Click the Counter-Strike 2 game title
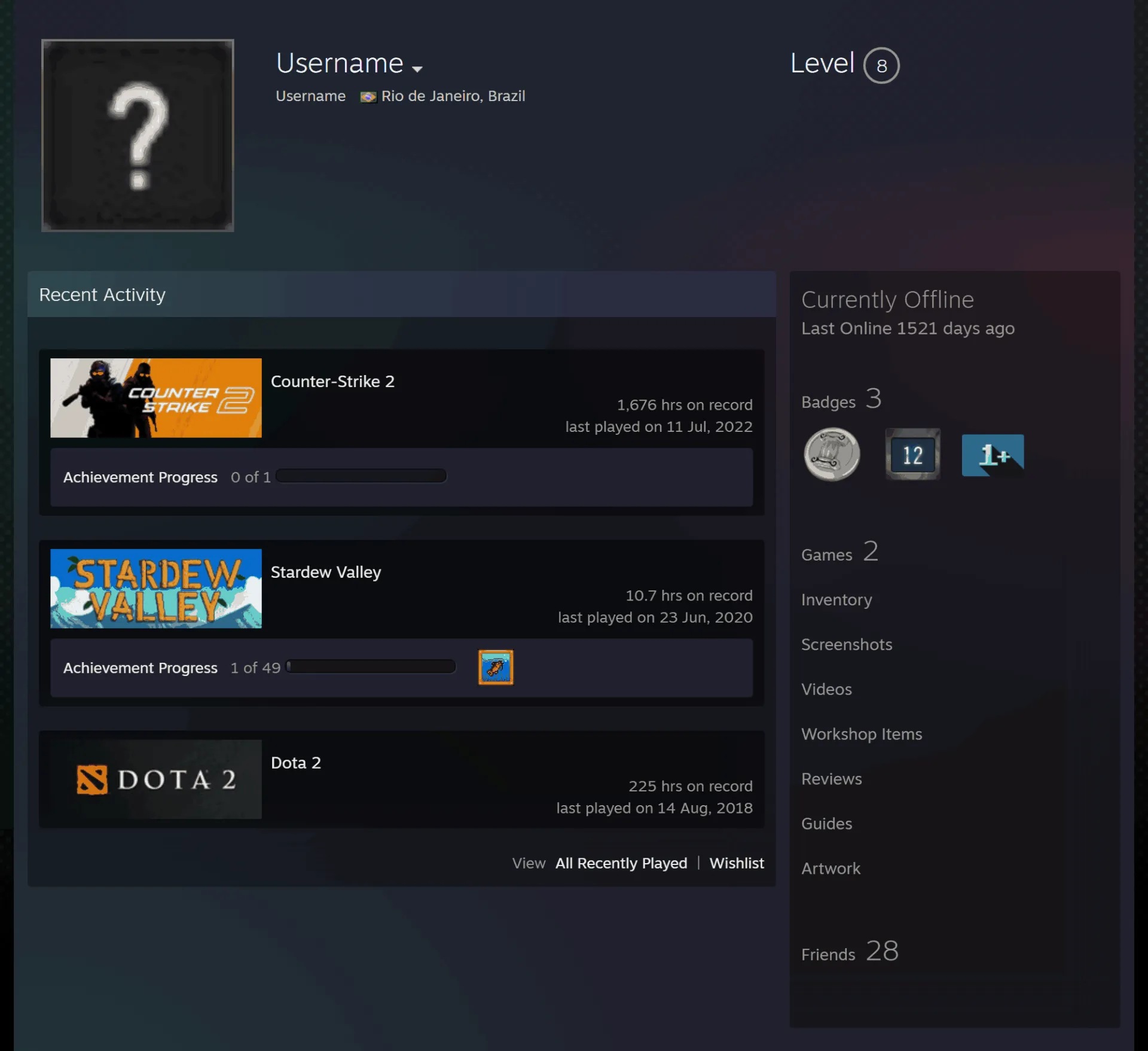Image resolution: width=1148 pixels, height=1051 pixels. tap(332, 382)
